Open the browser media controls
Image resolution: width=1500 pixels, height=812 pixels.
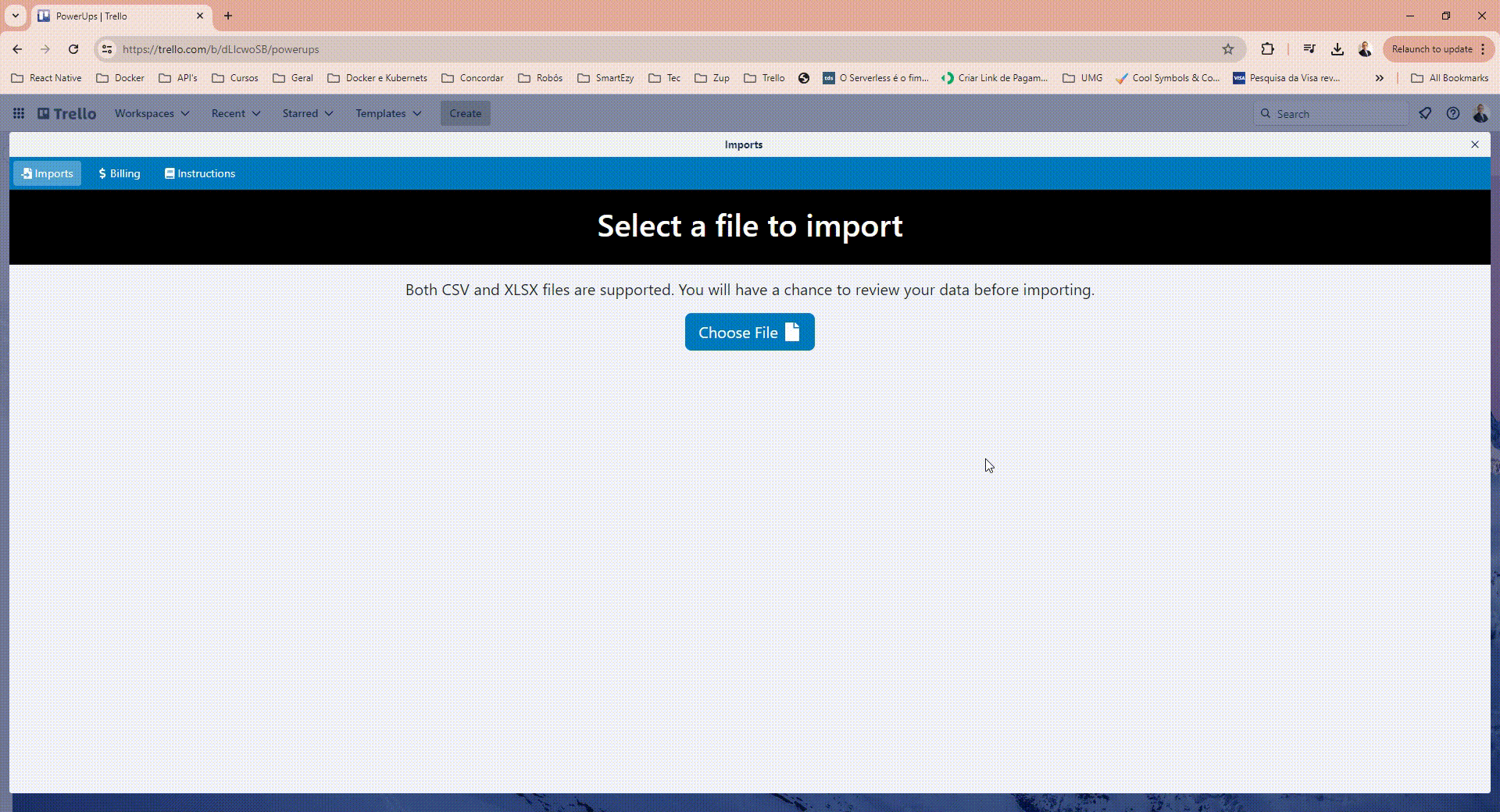pyautogui.click(x=1309, y=48)
